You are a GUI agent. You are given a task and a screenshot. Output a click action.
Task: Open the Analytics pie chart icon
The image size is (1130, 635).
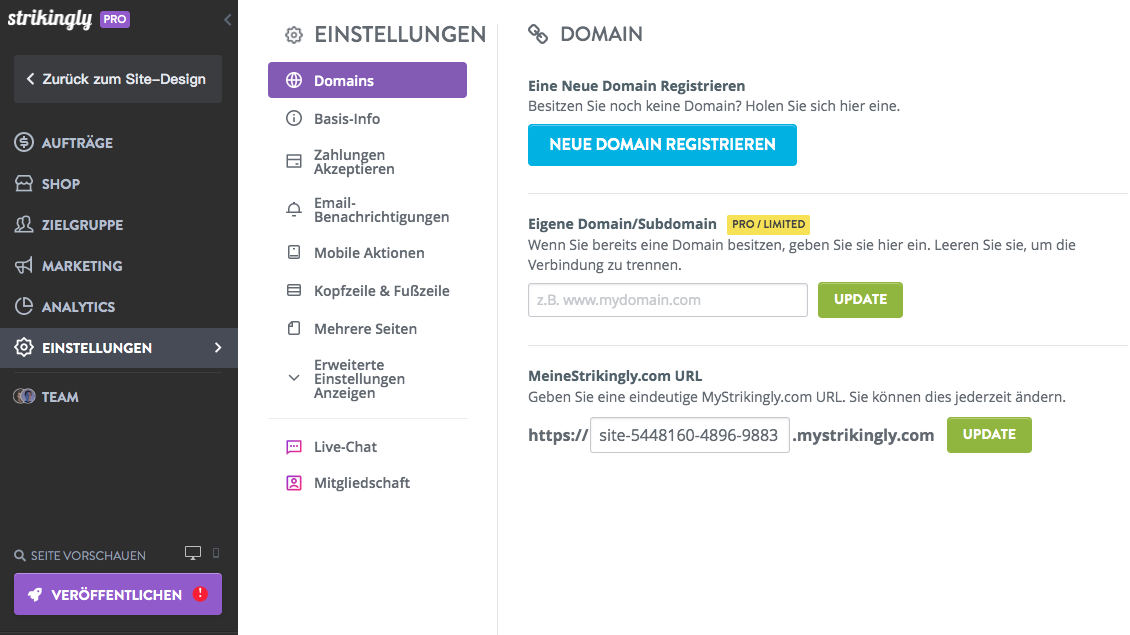pos(24,306)
